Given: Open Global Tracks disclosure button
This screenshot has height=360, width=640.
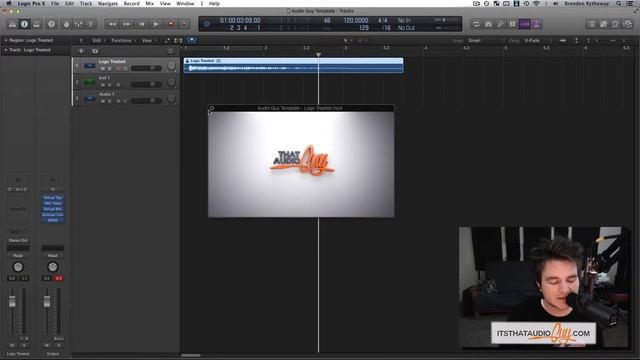Looking at the screenshot, I should (170, 51).
